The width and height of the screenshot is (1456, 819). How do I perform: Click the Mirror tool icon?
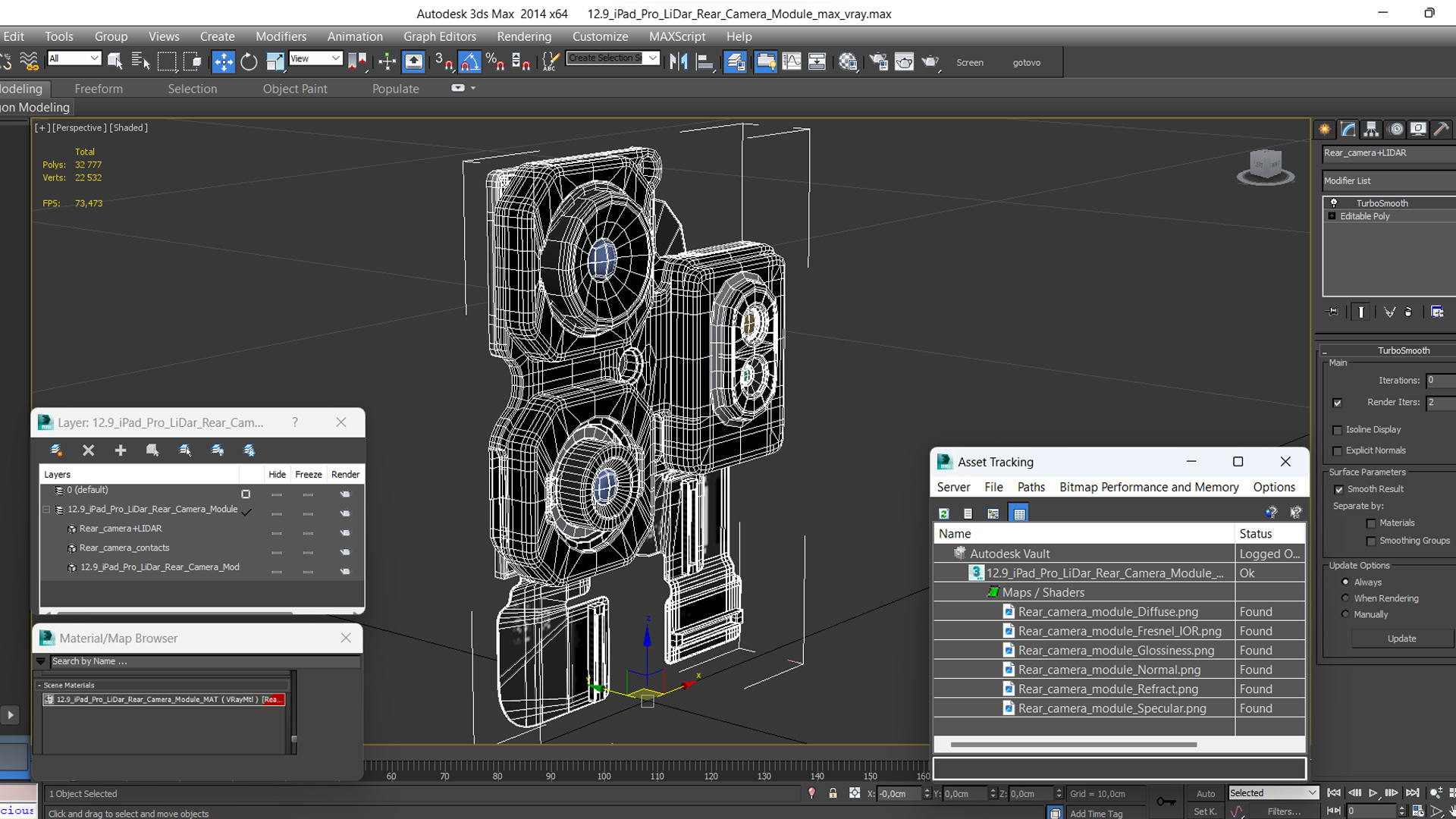pos(679,62)
